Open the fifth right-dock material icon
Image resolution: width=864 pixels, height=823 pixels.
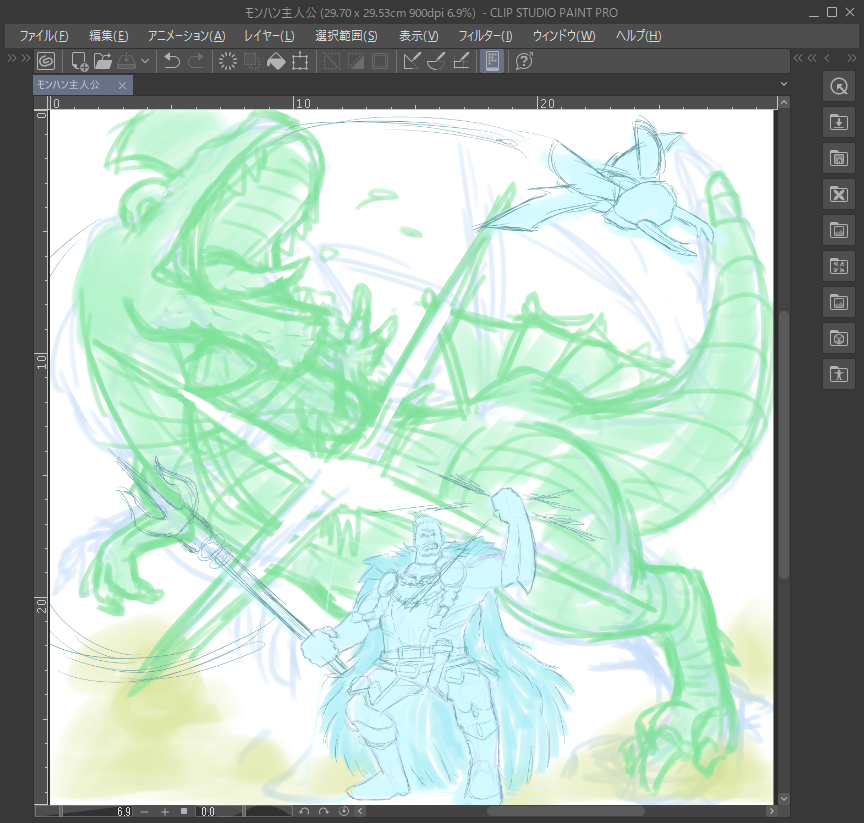click(x=839, y=230)
